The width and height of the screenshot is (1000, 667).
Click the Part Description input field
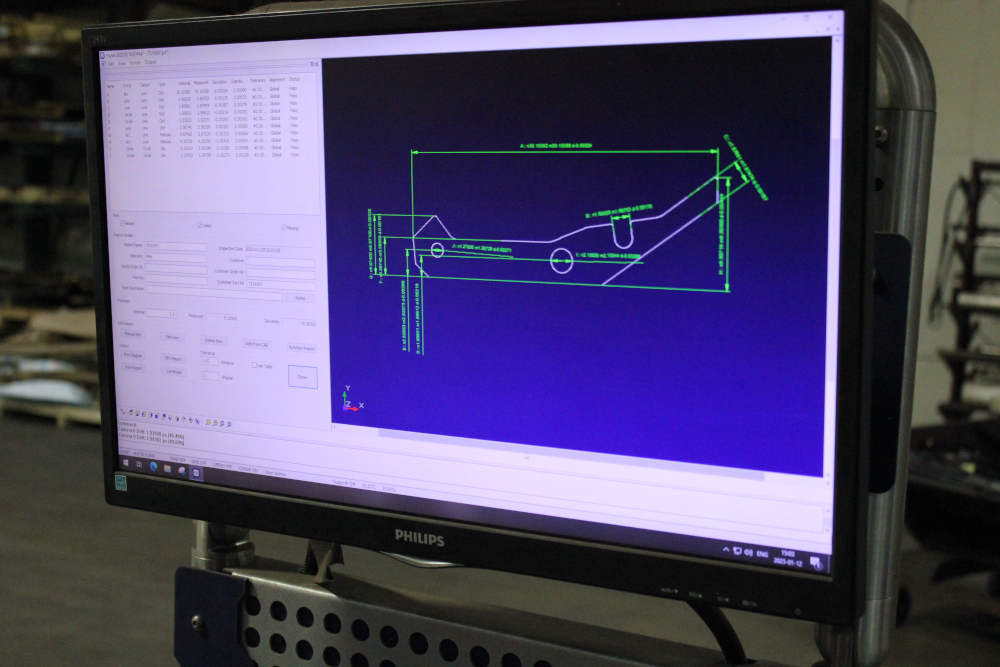[x=215, y=293]
